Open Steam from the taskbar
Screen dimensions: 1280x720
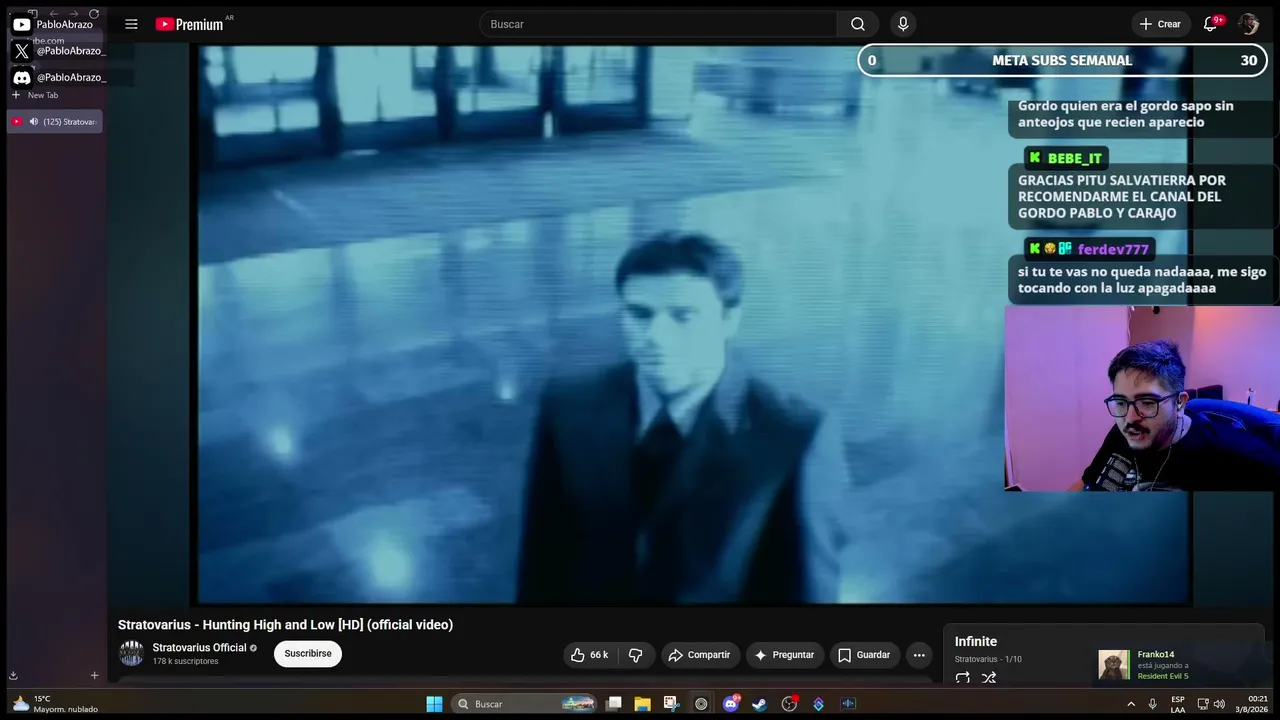(760, 704)
